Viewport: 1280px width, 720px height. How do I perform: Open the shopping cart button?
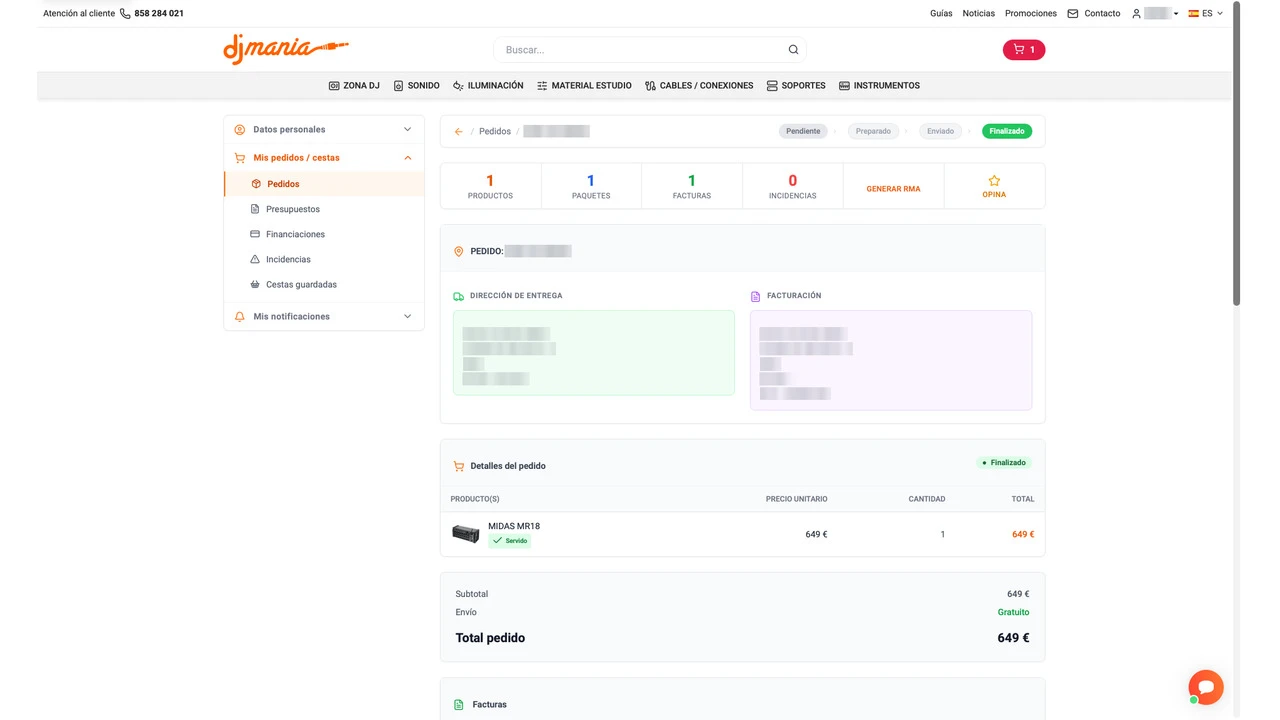pos(1023,49)
